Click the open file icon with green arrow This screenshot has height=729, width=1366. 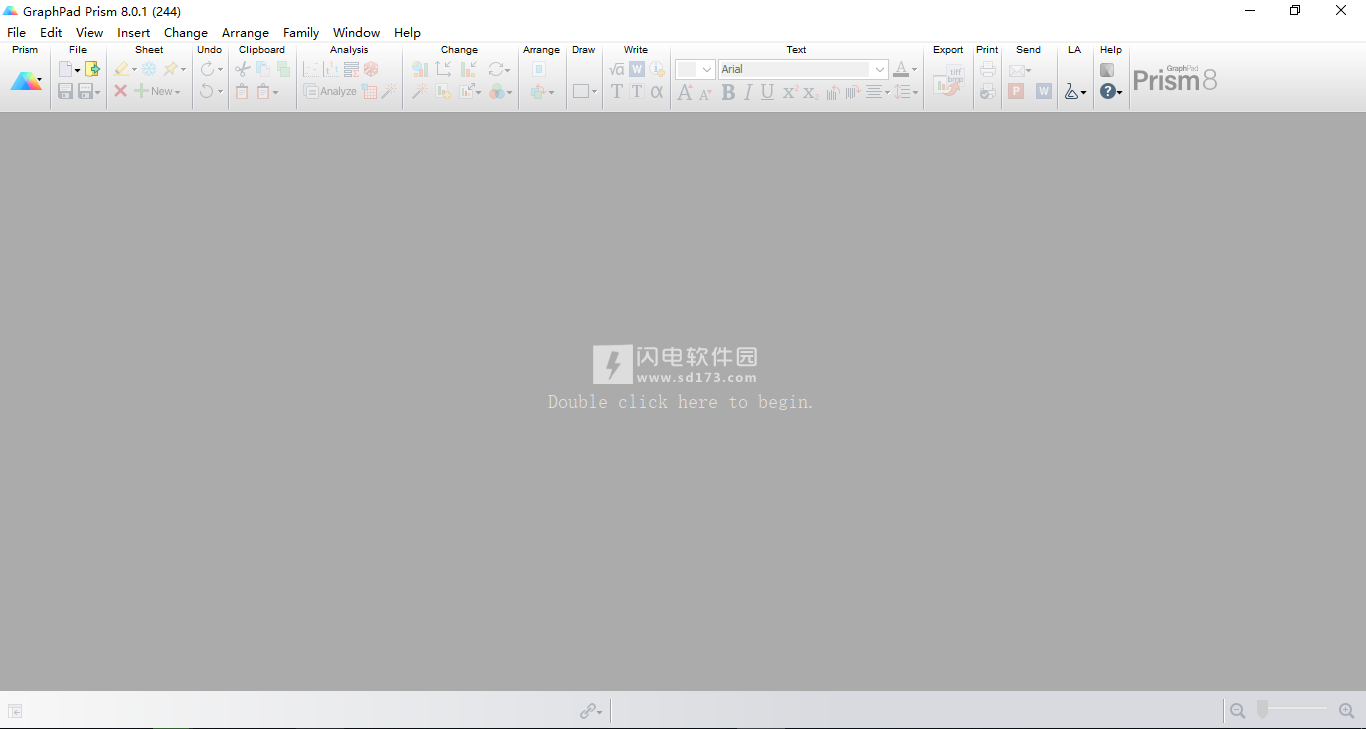(x=92, y=69)
